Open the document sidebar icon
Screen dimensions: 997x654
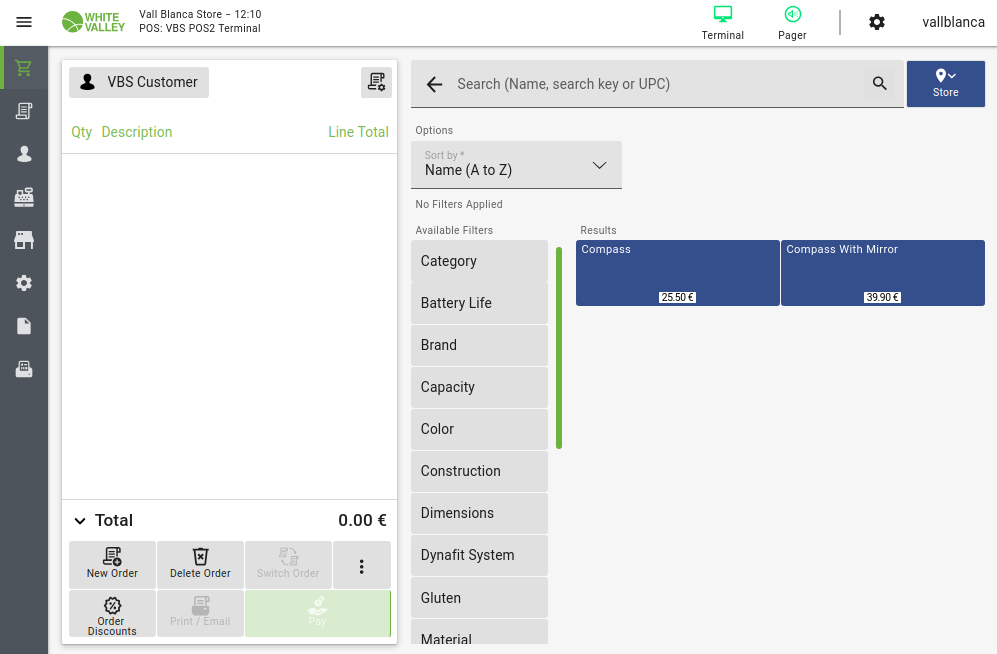[24, 326]
